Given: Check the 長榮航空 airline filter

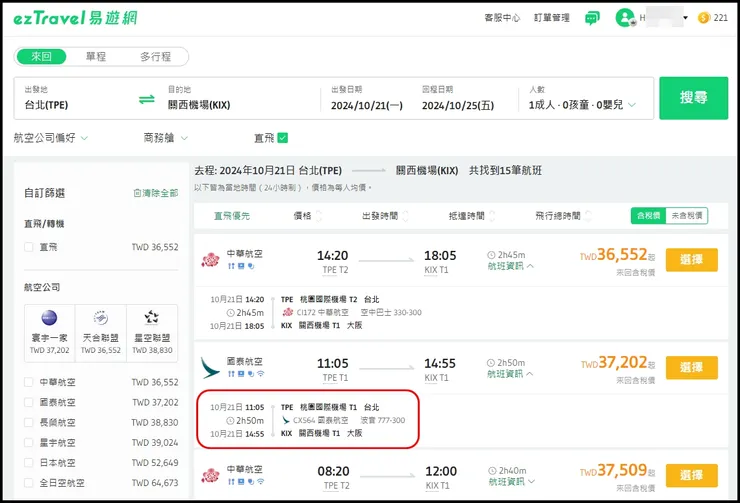Looking at the screenshot, I should point(29,422).
